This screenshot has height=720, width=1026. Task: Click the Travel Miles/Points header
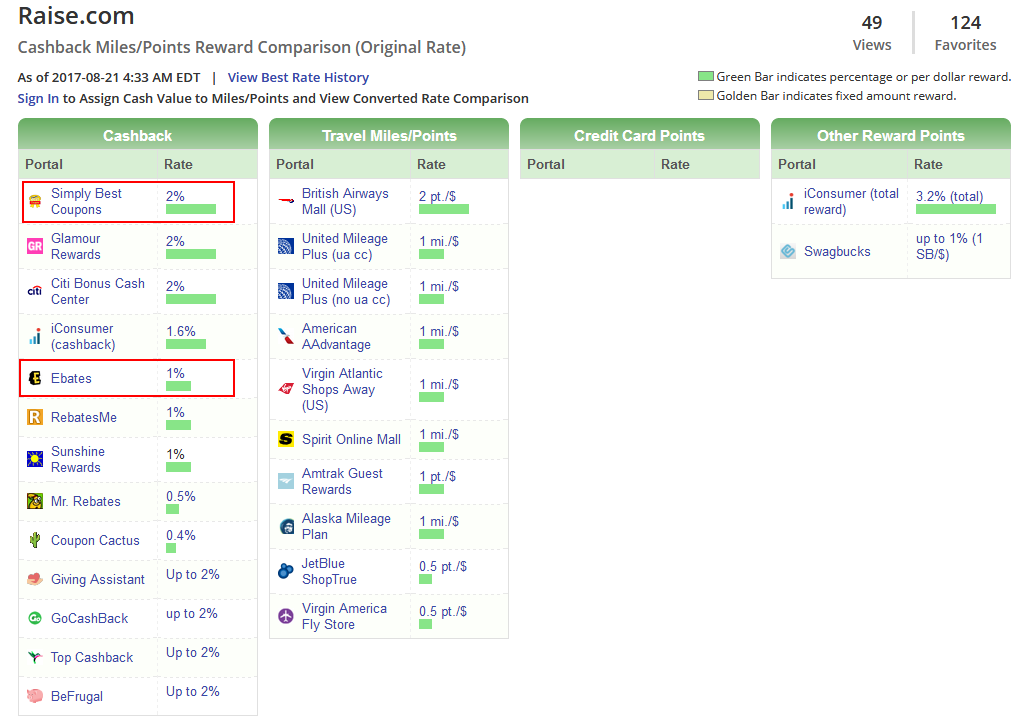coord(389,135)
